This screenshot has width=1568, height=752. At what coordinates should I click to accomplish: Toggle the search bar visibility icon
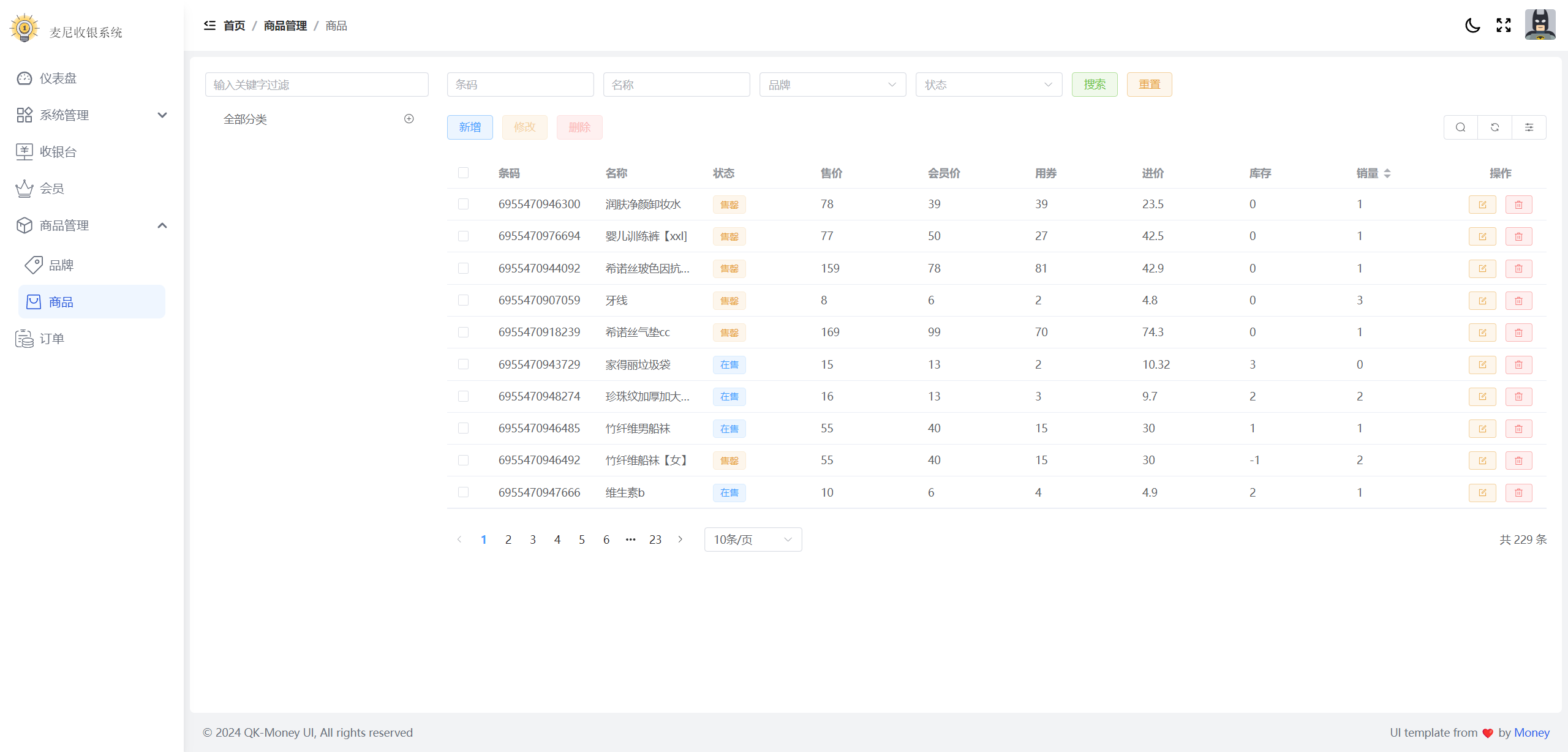[x=1460, y=127]
